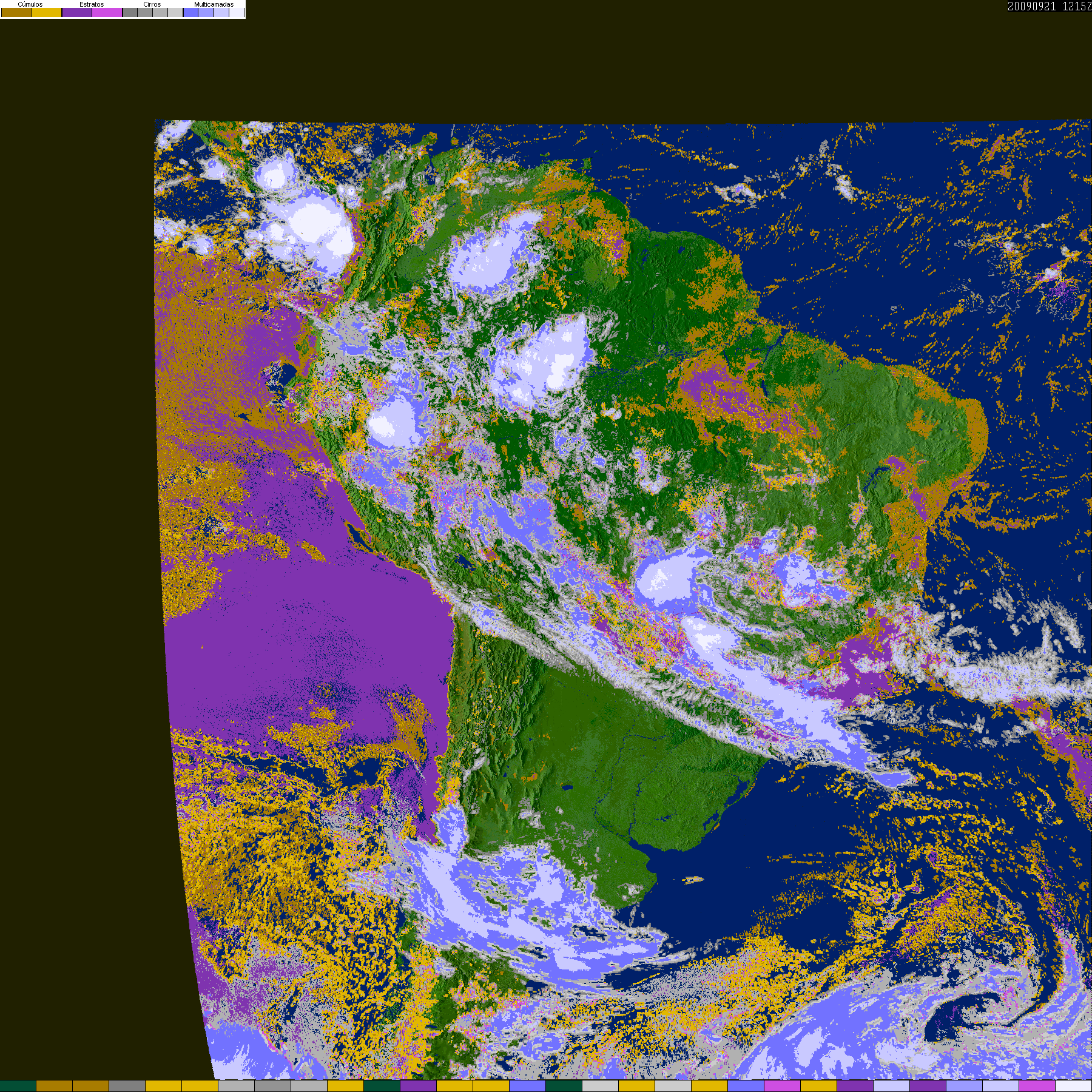Click the third Multicamadas pale lavender swatch
This screenshot has height=1092, width=1092.
point(221,13)
